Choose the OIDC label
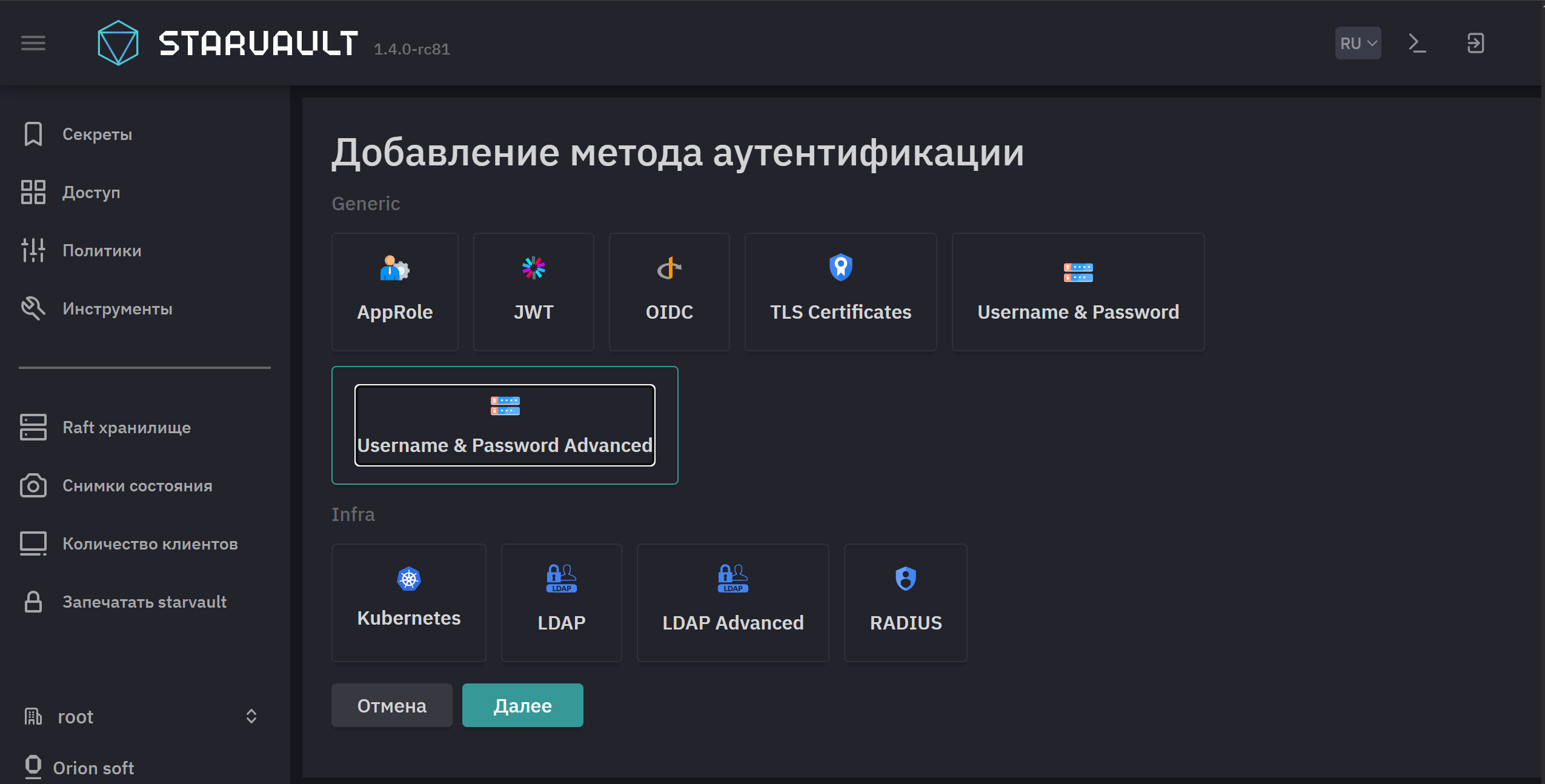The image size is (1545, 784). (669, 312)
